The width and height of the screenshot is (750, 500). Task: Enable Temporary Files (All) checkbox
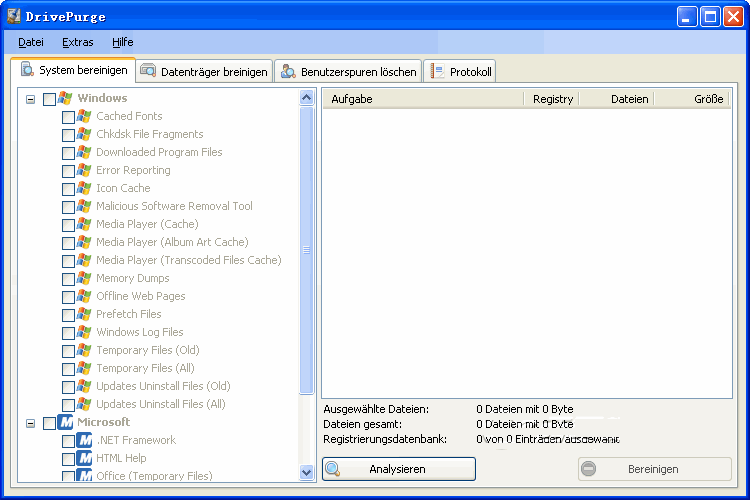tap(68, 369)
